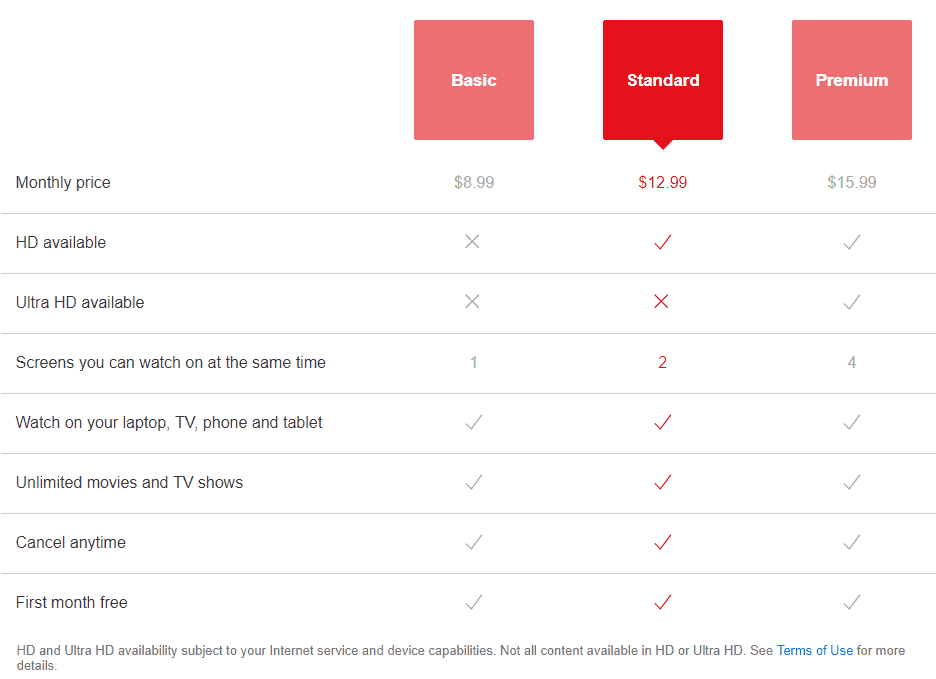The image size is (936, 679).
Task: Click the X mark under Basic HD available
Action: pyautogui.click(x=473, y=242)
